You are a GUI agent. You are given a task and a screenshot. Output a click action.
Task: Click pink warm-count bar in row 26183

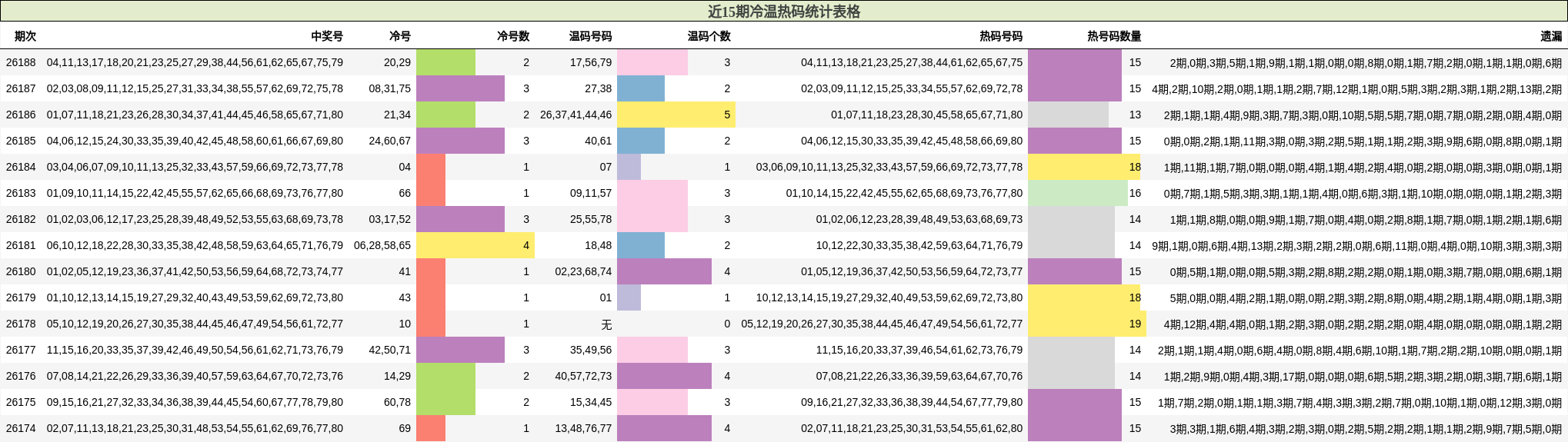pos(652,193)
